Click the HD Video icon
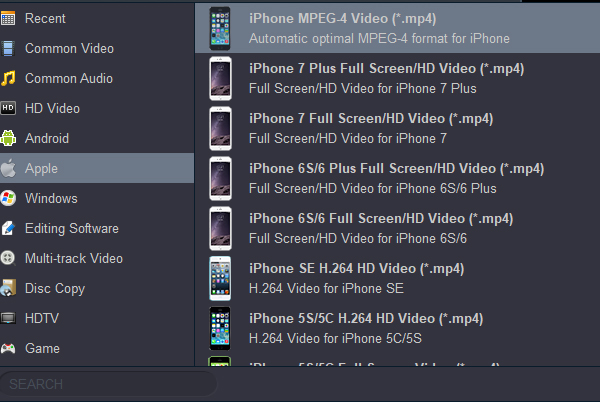 (9, 108)
